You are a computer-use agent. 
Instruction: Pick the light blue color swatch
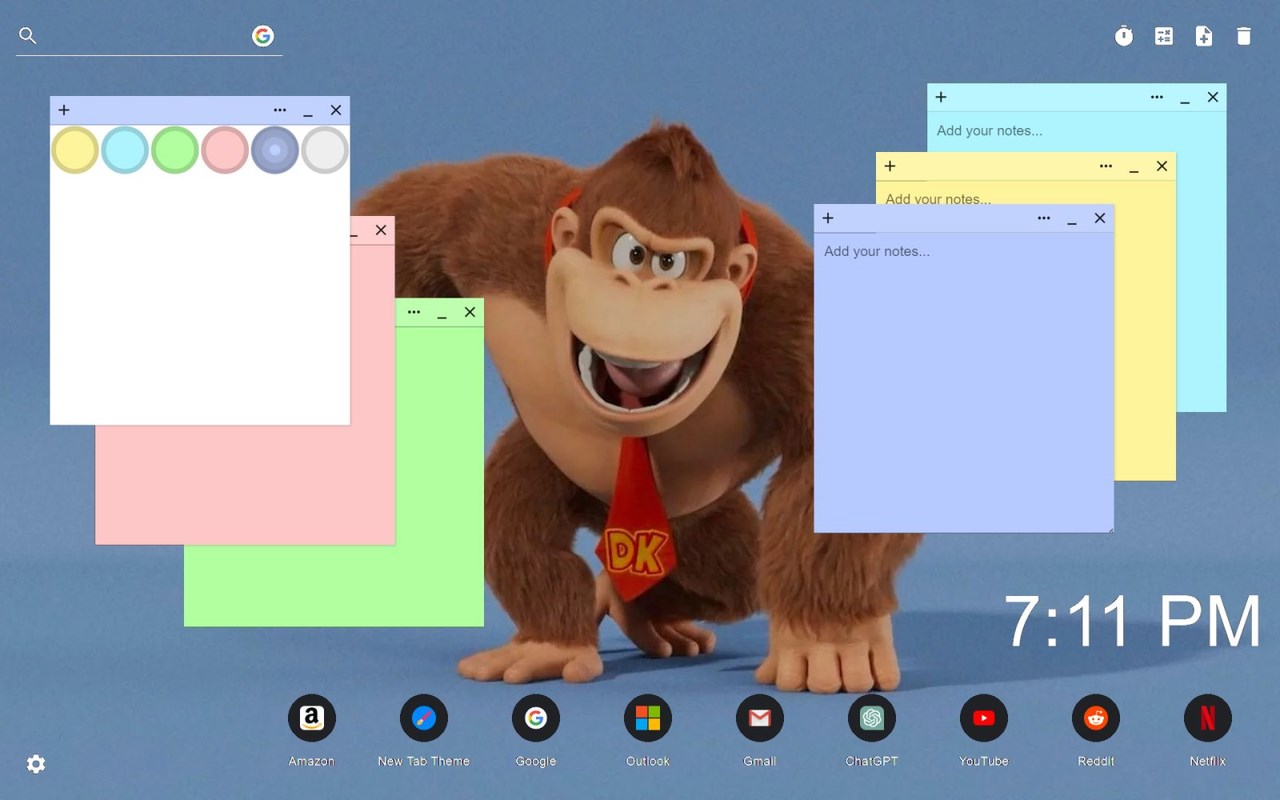click(x=125, y=150)
